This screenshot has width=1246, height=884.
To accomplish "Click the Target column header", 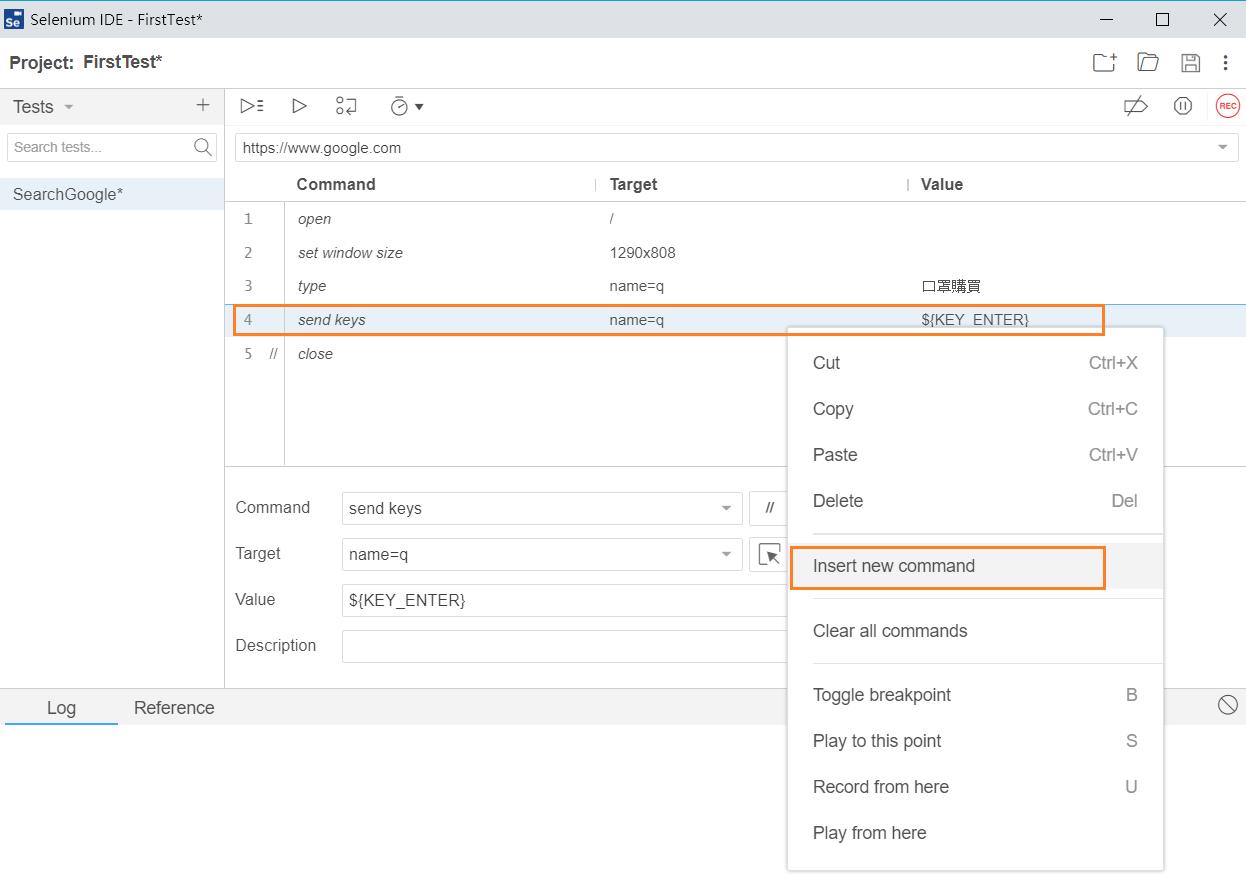I will pyautogui.click(x=633, y=184).
